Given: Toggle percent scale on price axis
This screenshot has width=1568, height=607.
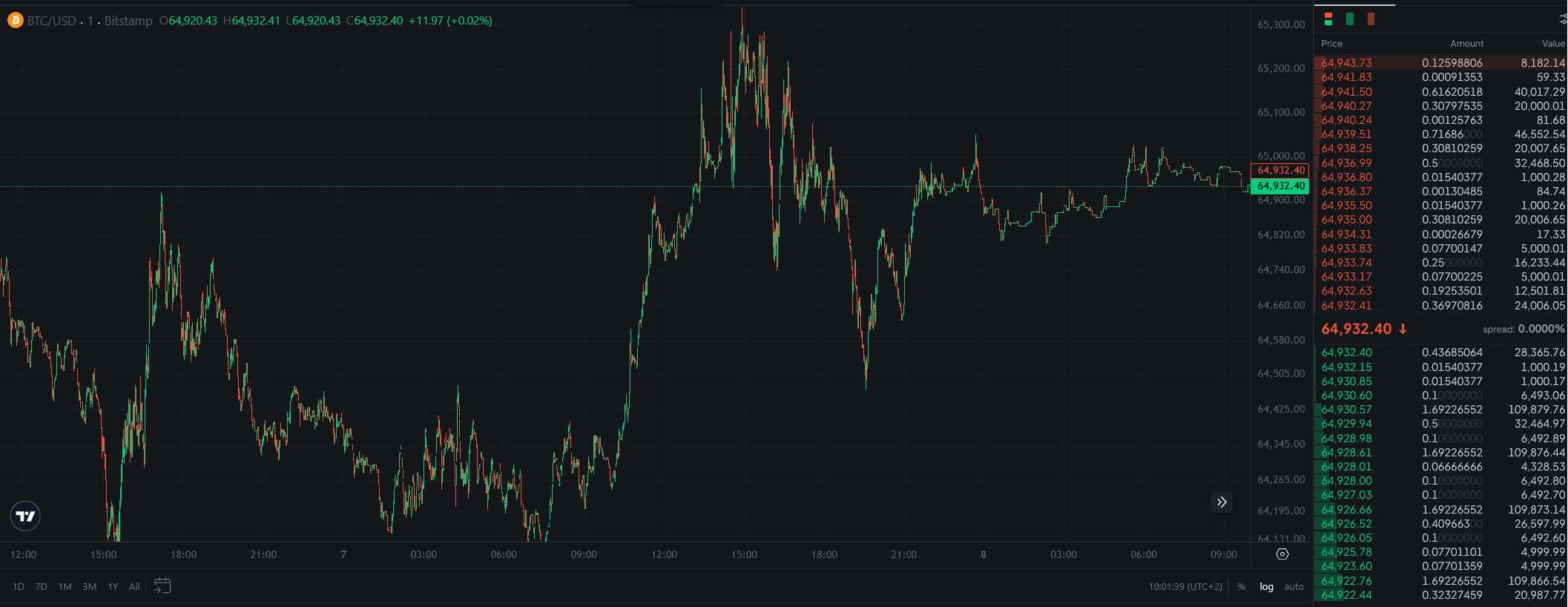Looking at the screenshot, I should pyautogui.click(x=1242, y=586).
